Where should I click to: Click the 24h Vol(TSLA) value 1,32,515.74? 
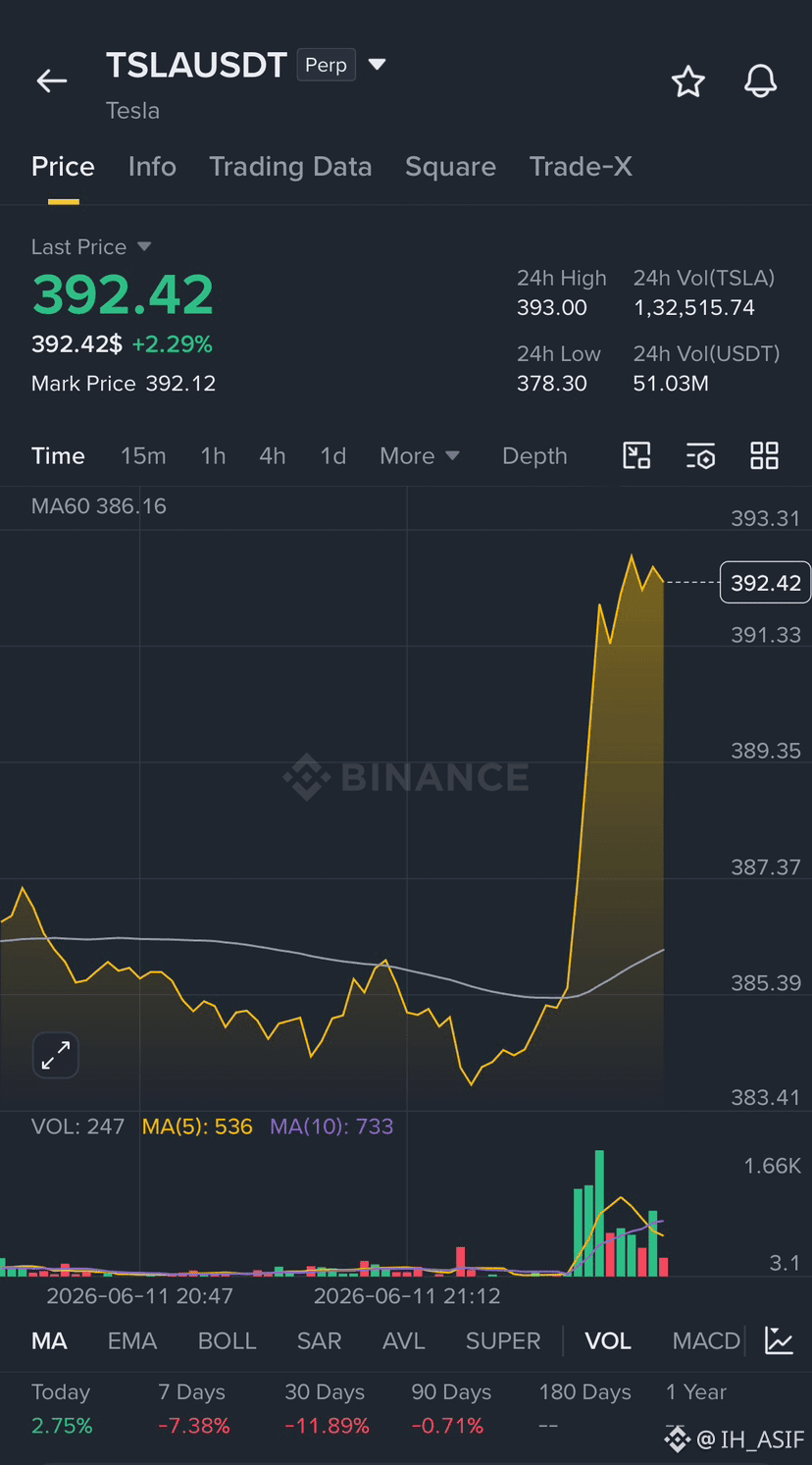tap(694, 308)
